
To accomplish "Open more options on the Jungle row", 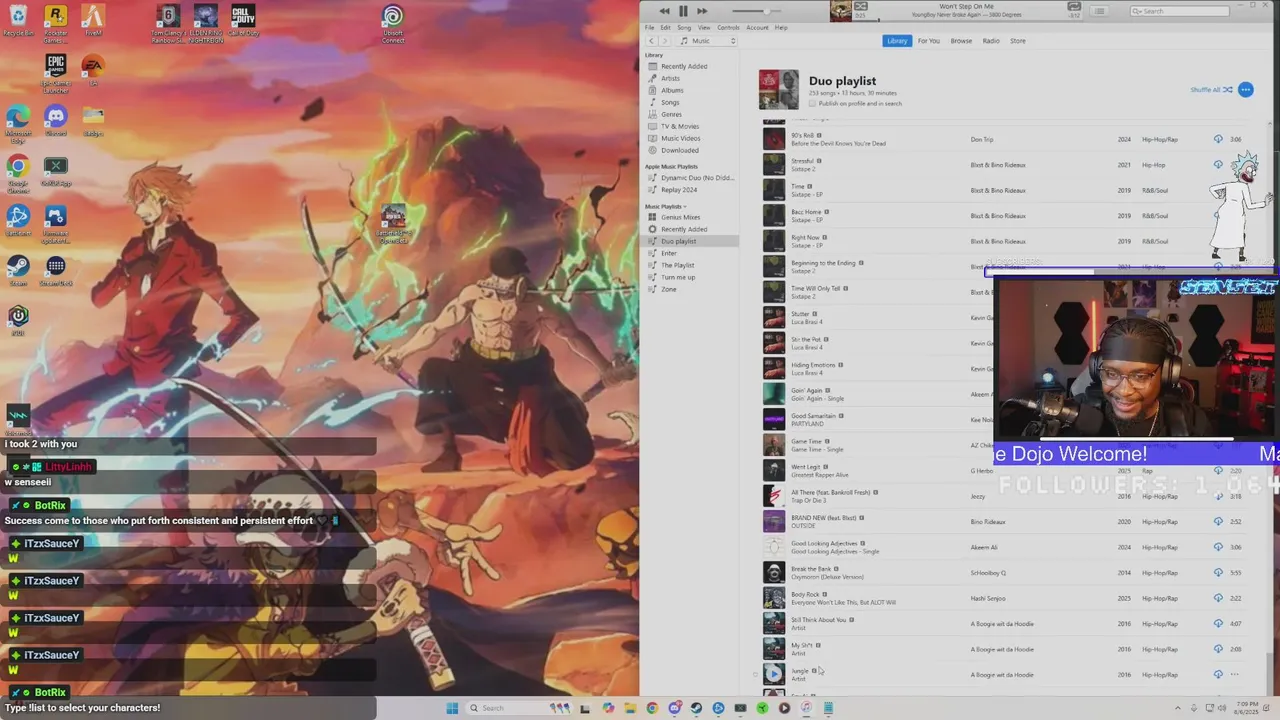I will (1235, 674).
